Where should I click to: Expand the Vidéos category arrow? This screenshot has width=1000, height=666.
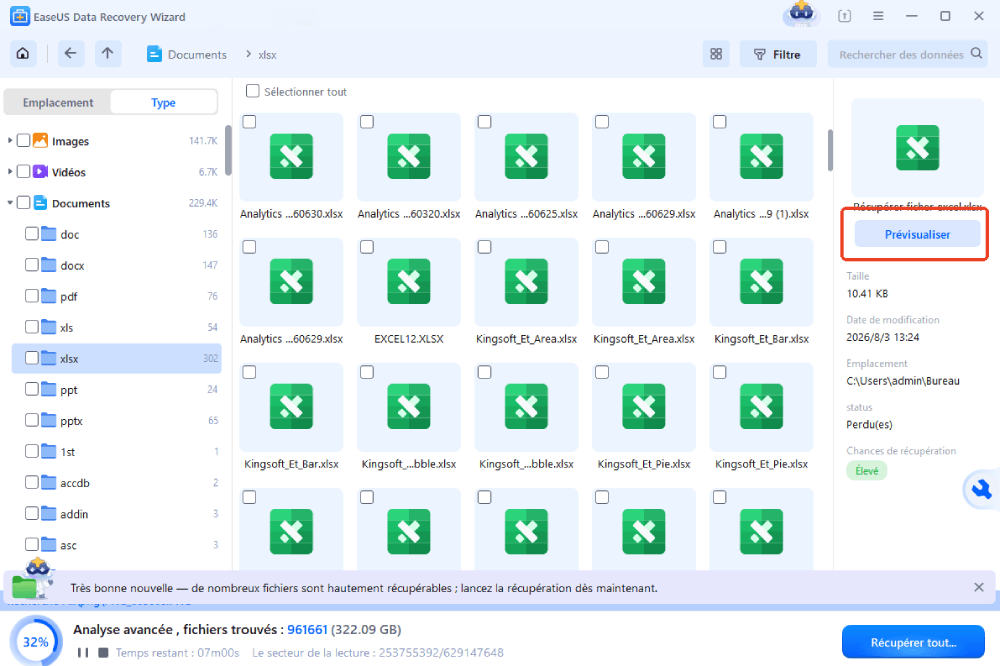point(10,172)
